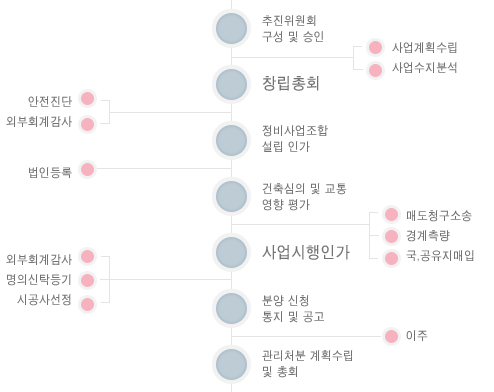Select the gray node for 분양 신청 통지 및 공고
This screenshot has height=392, width=494.
click(x=231, y=309)
